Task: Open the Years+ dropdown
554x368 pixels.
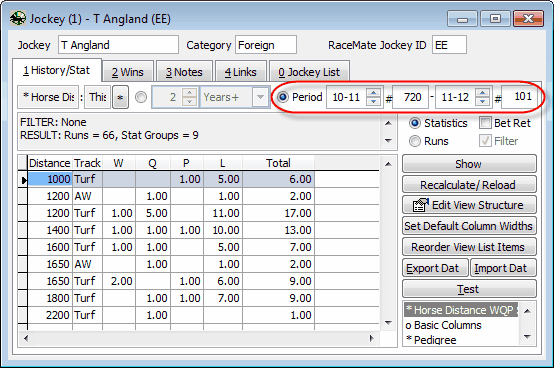Action: [261, 97]
